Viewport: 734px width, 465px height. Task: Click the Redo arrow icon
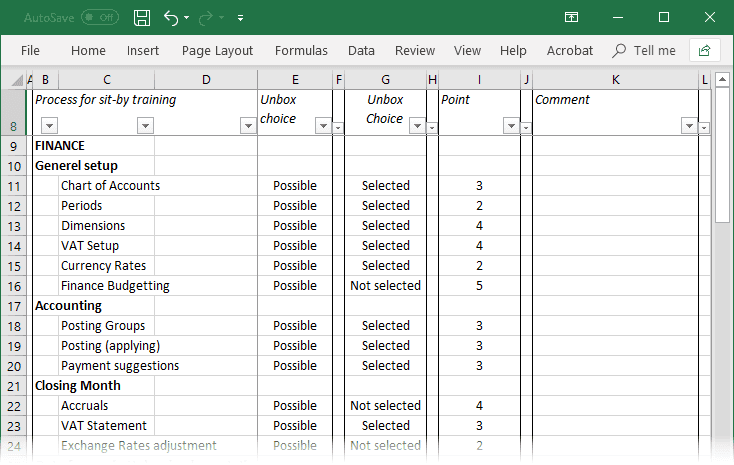tap(206, 18)
